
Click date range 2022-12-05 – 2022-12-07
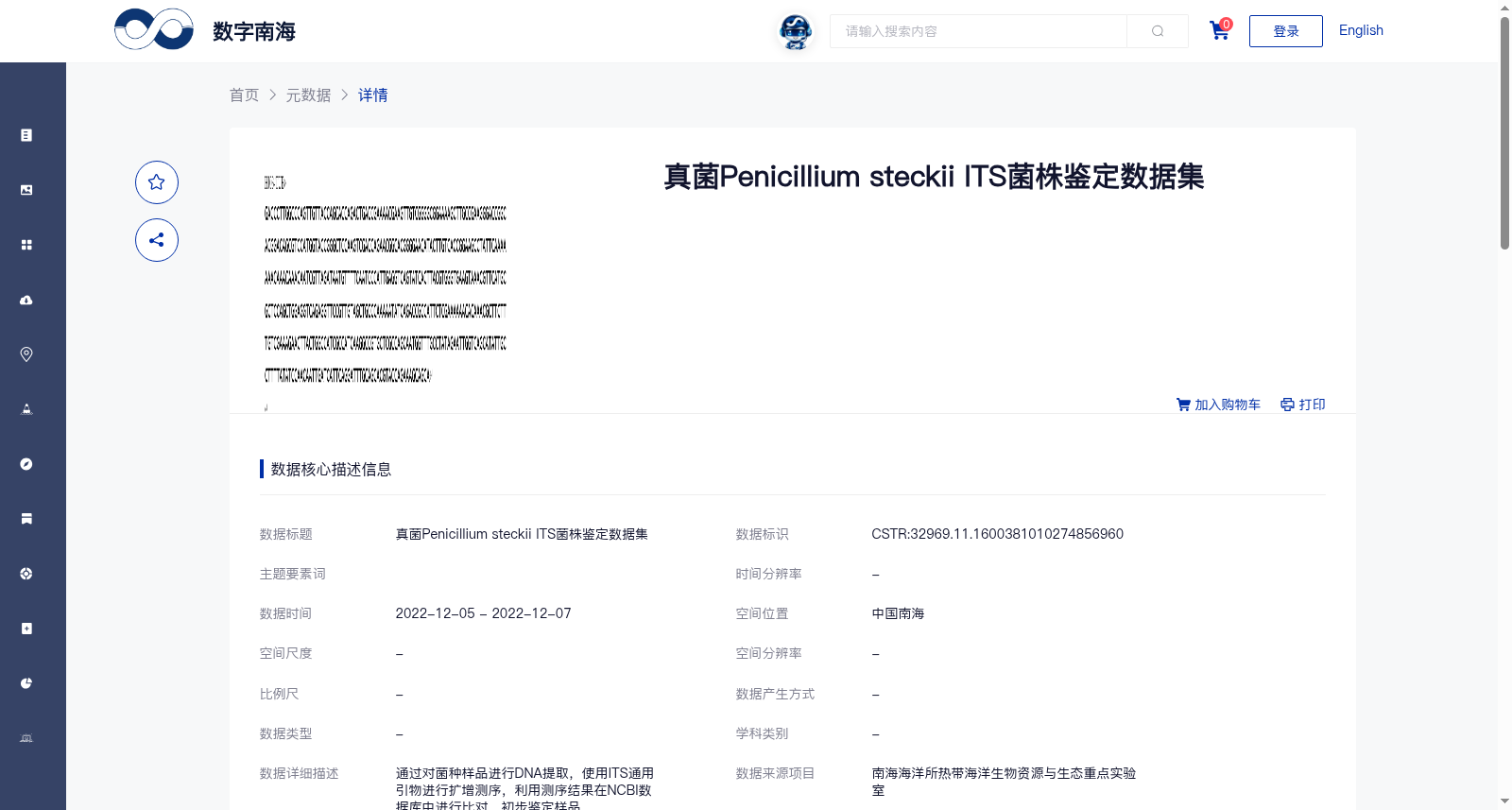(483, 613)
